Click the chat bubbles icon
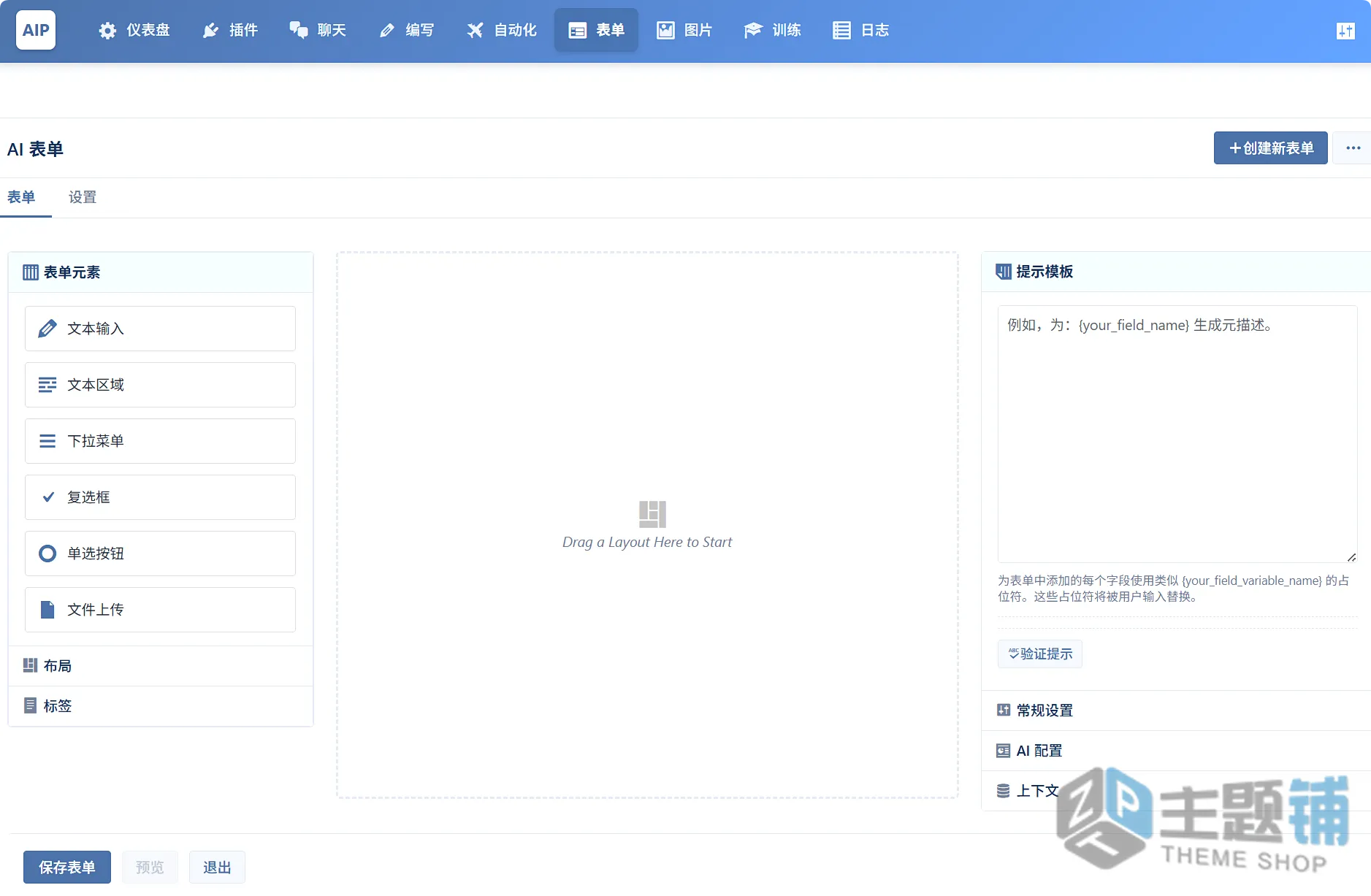 299,31
